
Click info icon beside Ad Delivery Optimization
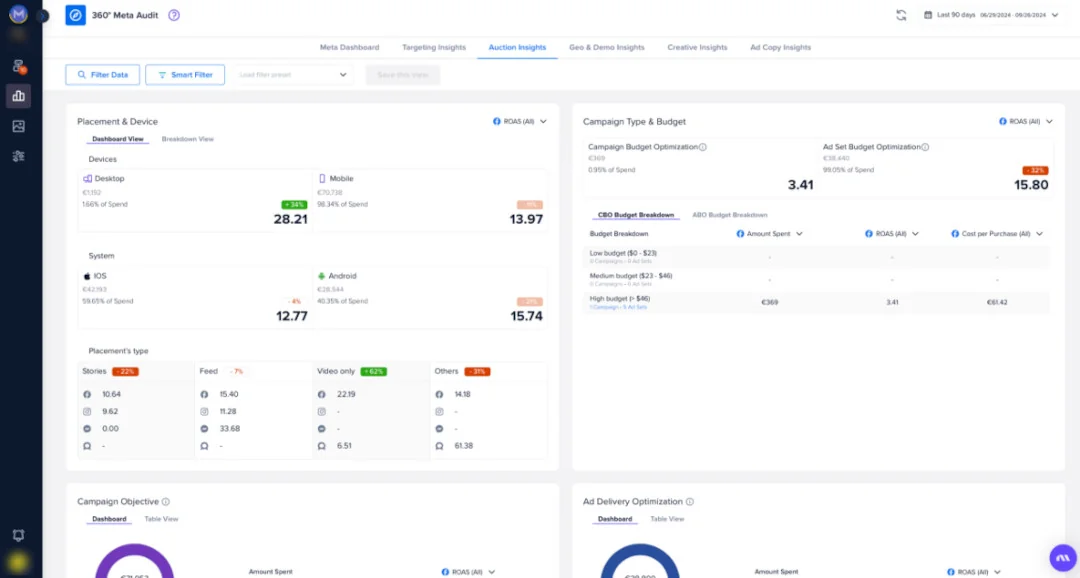click(689, 502)
